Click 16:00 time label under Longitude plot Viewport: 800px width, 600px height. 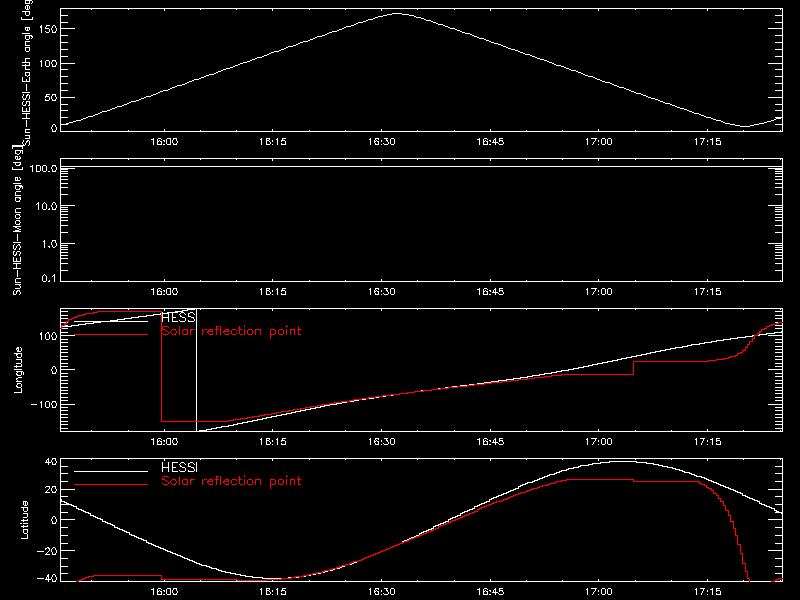point(164,442)
